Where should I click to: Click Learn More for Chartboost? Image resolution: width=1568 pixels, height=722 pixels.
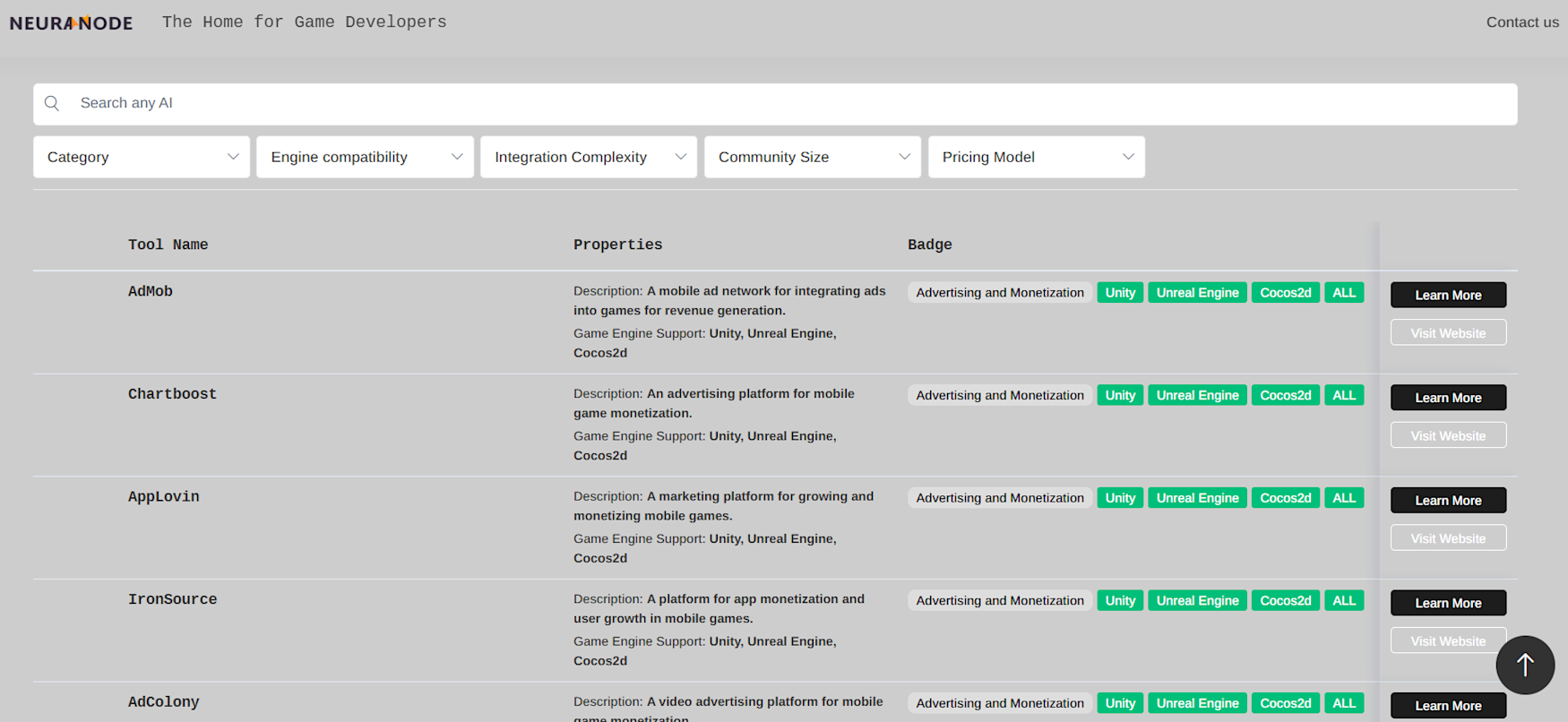1448,398
